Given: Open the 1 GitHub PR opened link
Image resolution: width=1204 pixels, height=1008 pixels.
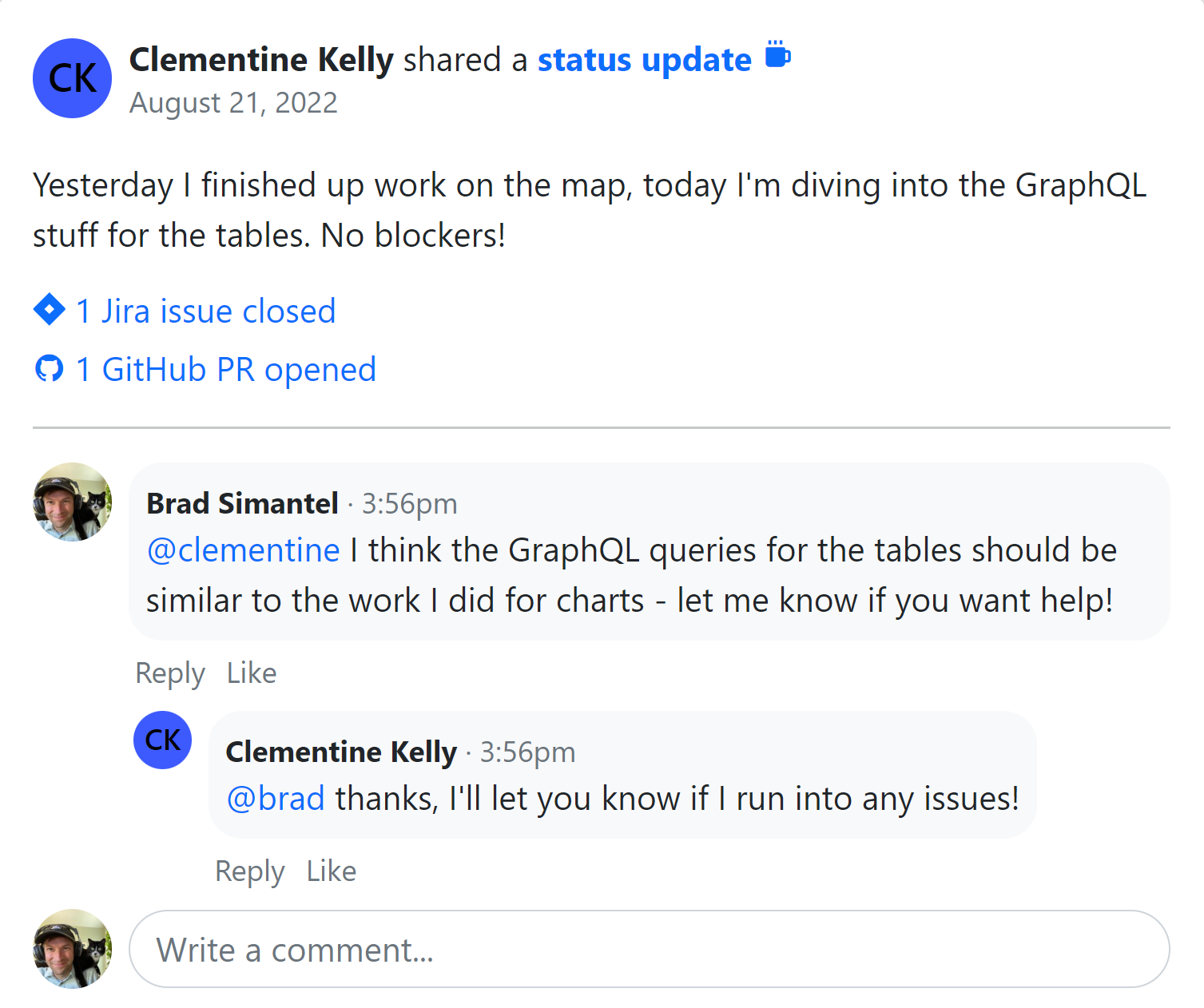Looking at the screenshot, I should (225, 370).
